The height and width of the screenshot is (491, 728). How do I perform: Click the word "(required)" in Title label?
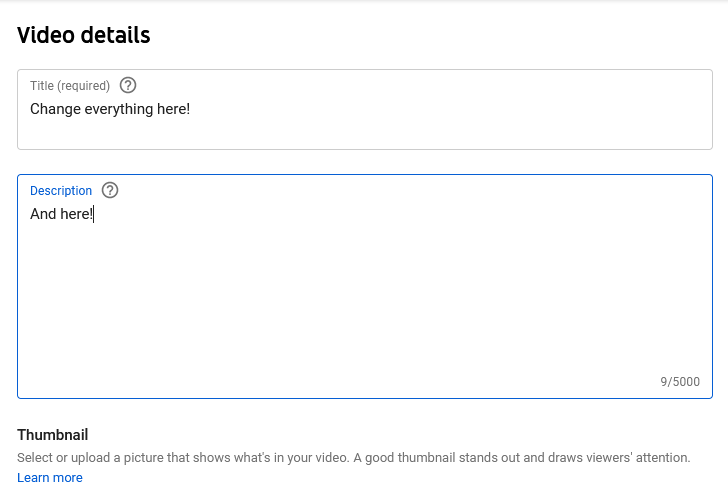pyautogui.click(x=84, y=86)
